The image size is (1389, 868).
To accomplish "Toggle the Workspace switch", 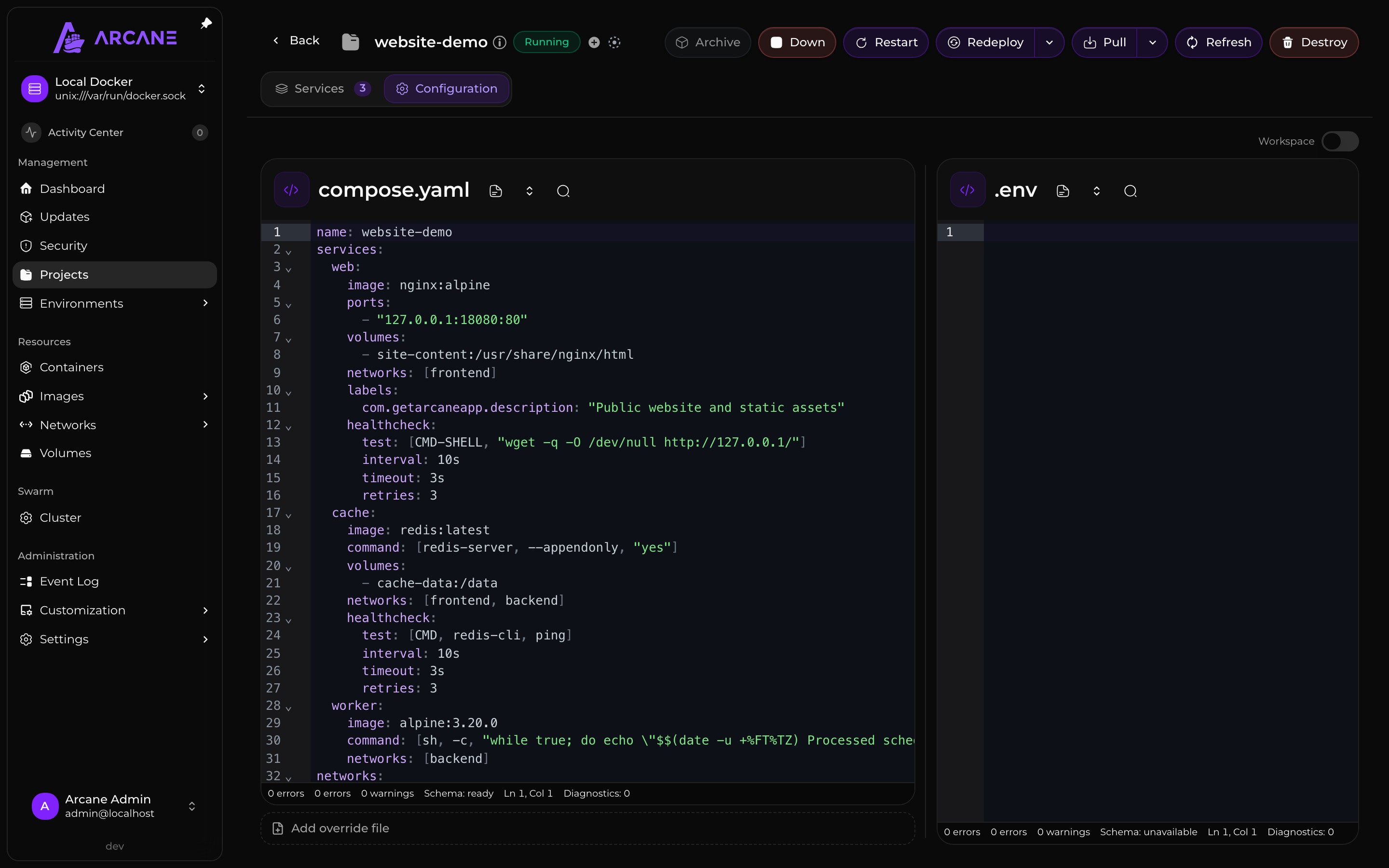I will coord(1340,141).
